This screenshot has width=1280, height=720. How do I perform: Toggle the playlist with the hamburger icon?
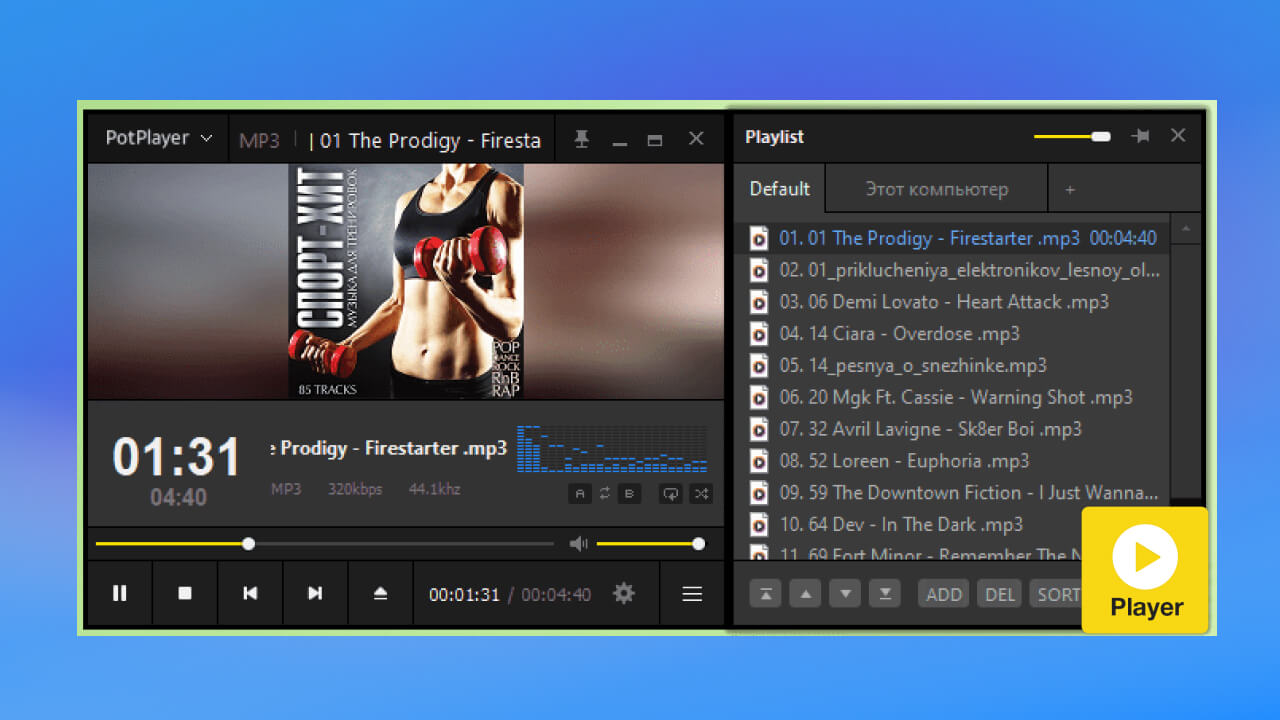point(692,594)
